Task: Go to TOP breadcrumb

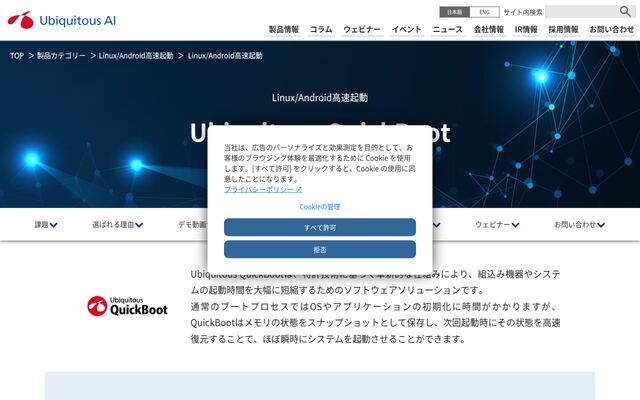Action: click(17, 56)
